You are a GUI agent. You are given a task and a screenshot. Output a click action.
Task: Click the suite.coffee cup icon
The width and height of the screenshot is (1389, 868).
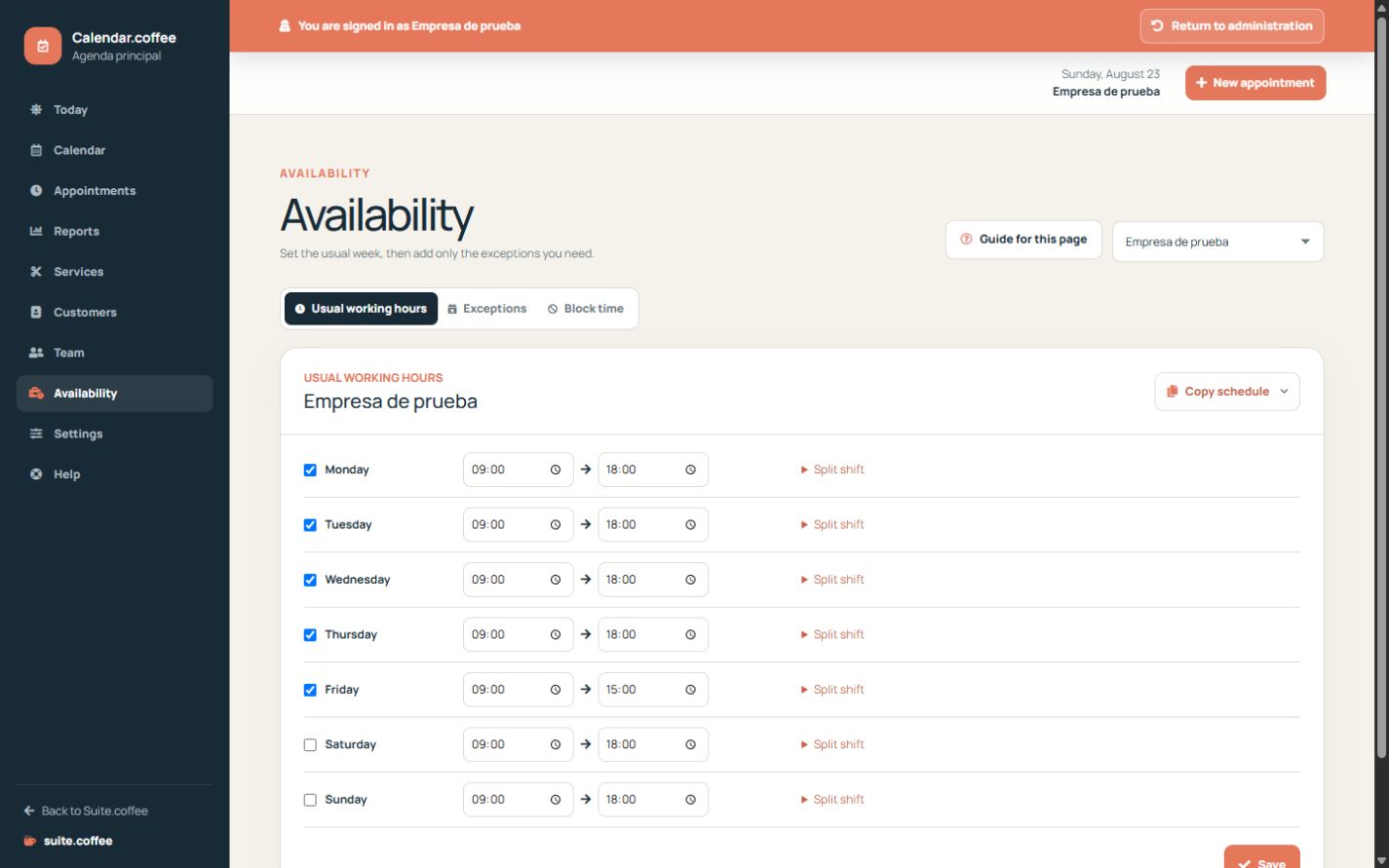click(x=30, y=841)
